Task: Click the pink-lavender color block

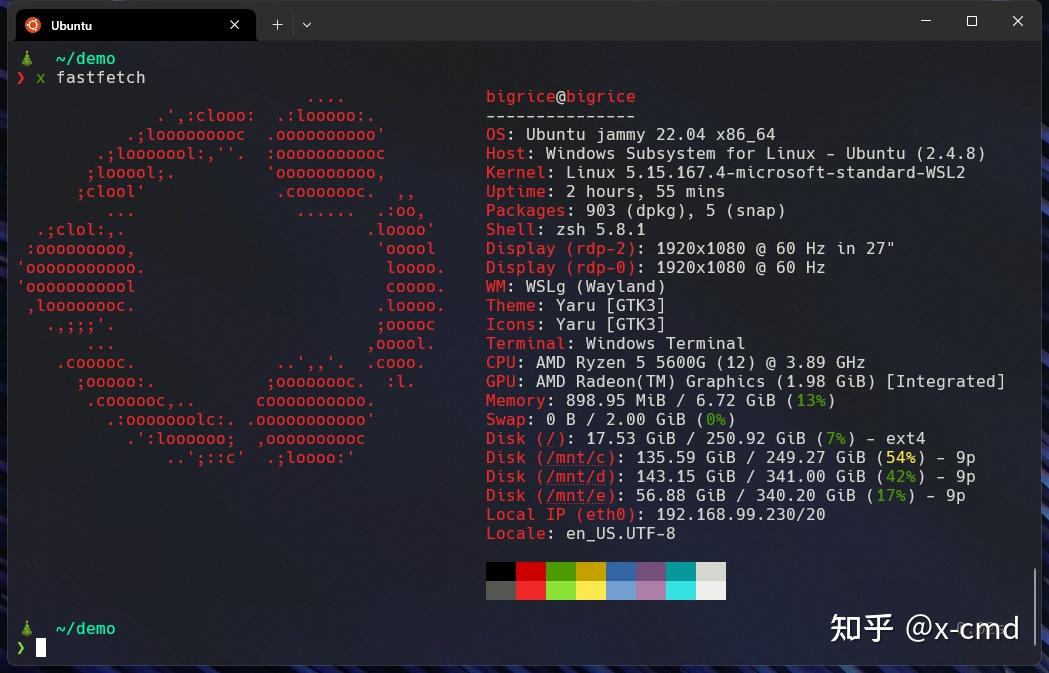Action: click(651, 590)
